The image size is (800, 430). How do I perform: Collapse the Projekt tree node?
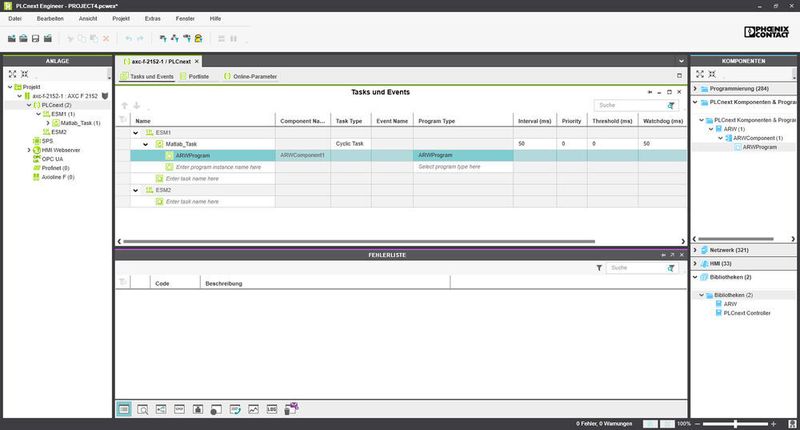point(10,87)
